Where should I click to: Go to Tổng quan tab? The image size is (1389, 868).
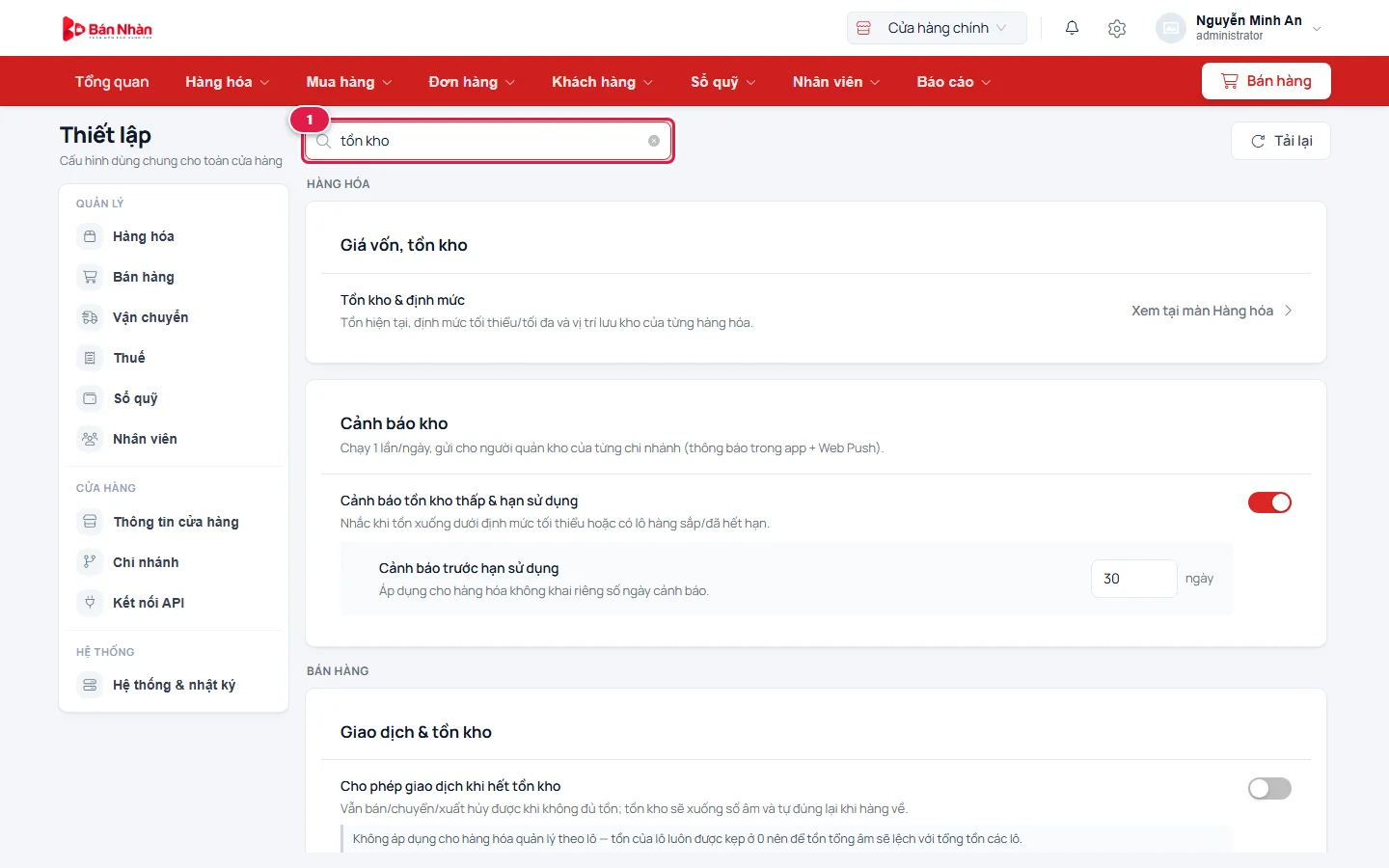[112, 82]
